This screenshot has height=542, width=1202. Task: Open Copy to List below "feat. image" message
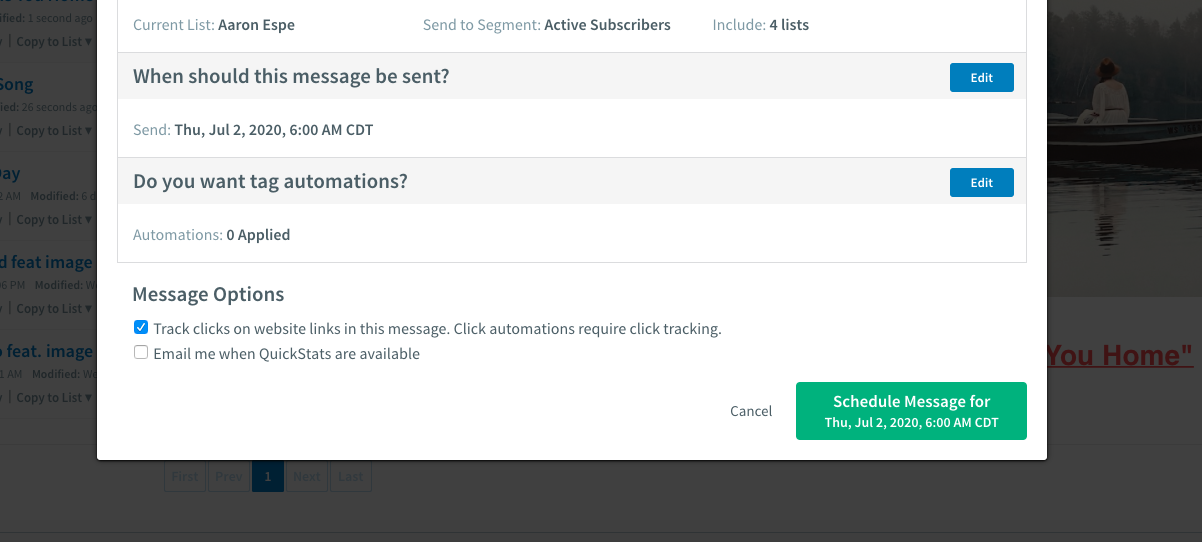55,397
